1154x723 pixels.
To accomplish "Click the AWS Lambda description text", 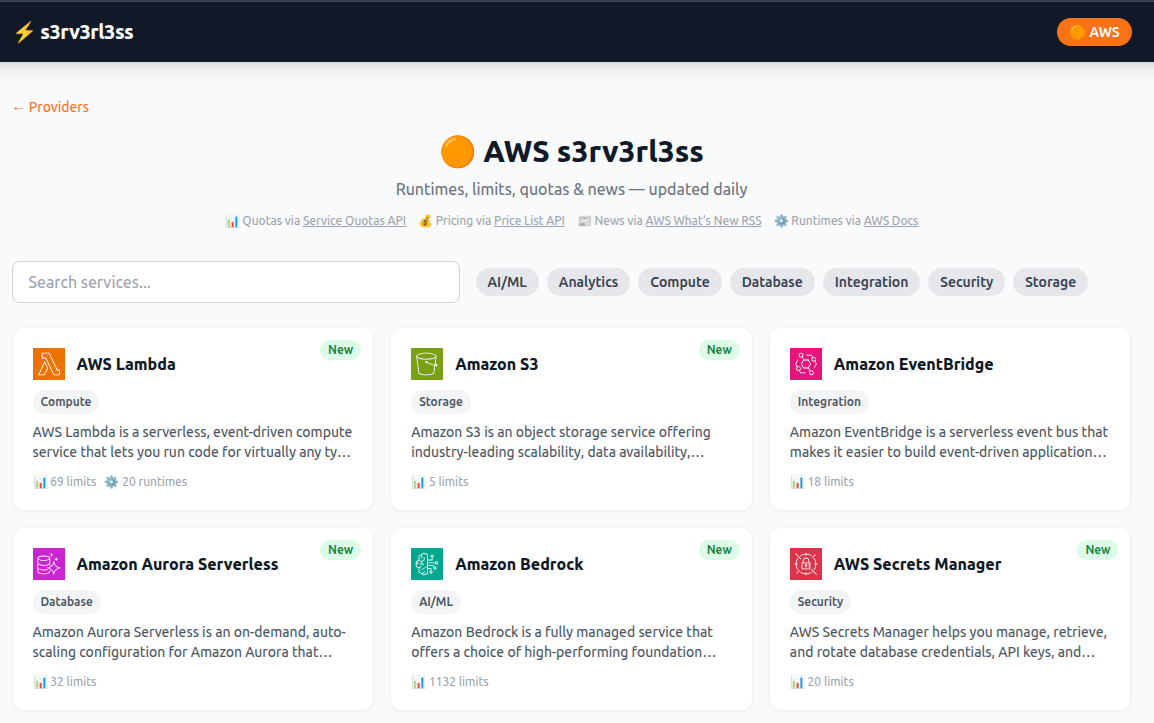I will coord(192,442).
